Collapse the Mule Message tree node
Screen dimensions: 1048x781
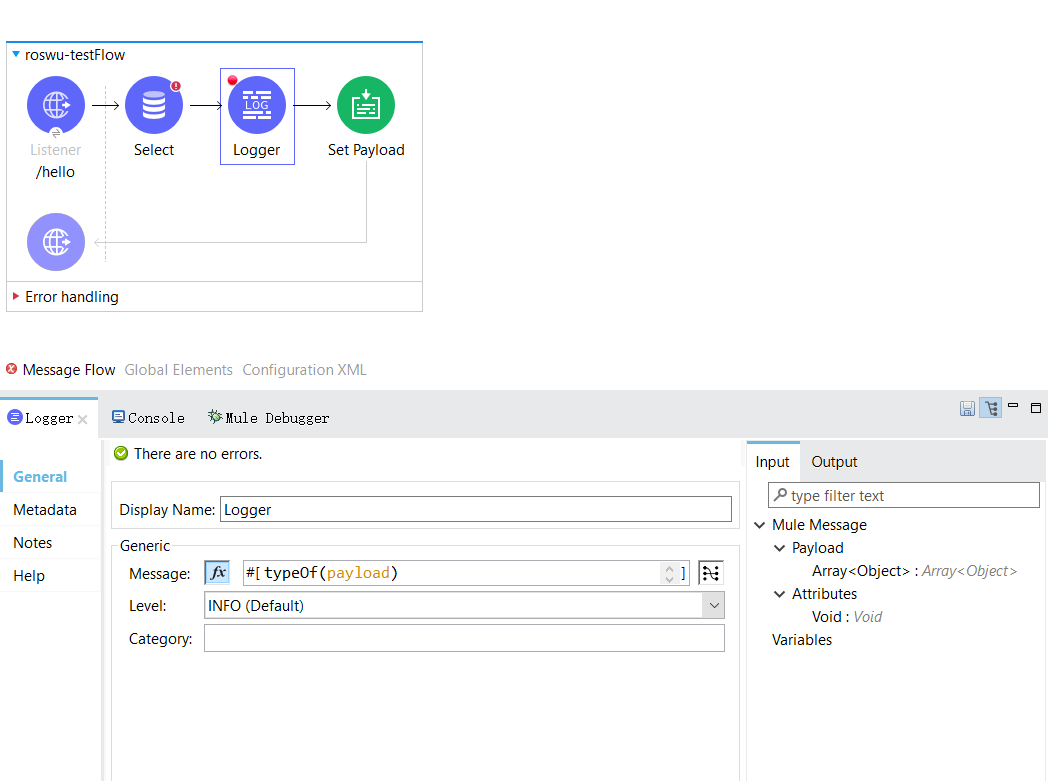coord(760,525)
